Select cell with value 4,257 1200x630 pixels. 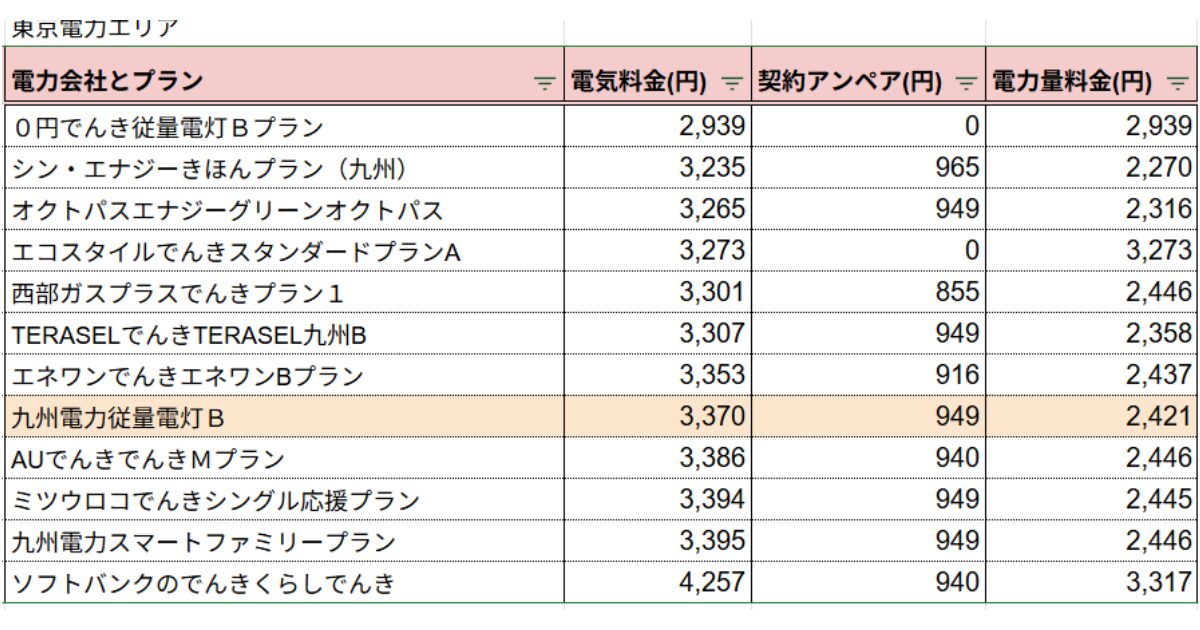[658, 583]
